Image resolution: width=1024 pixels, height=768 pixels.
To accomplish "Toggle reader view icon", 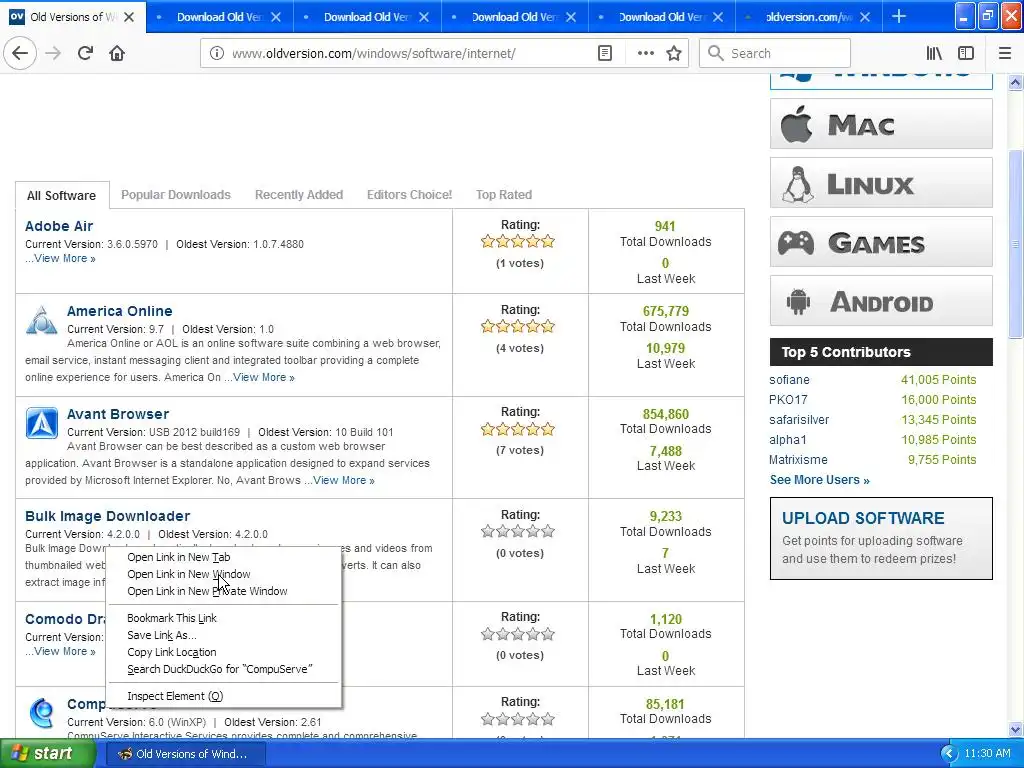I will (x=605, y=53).
